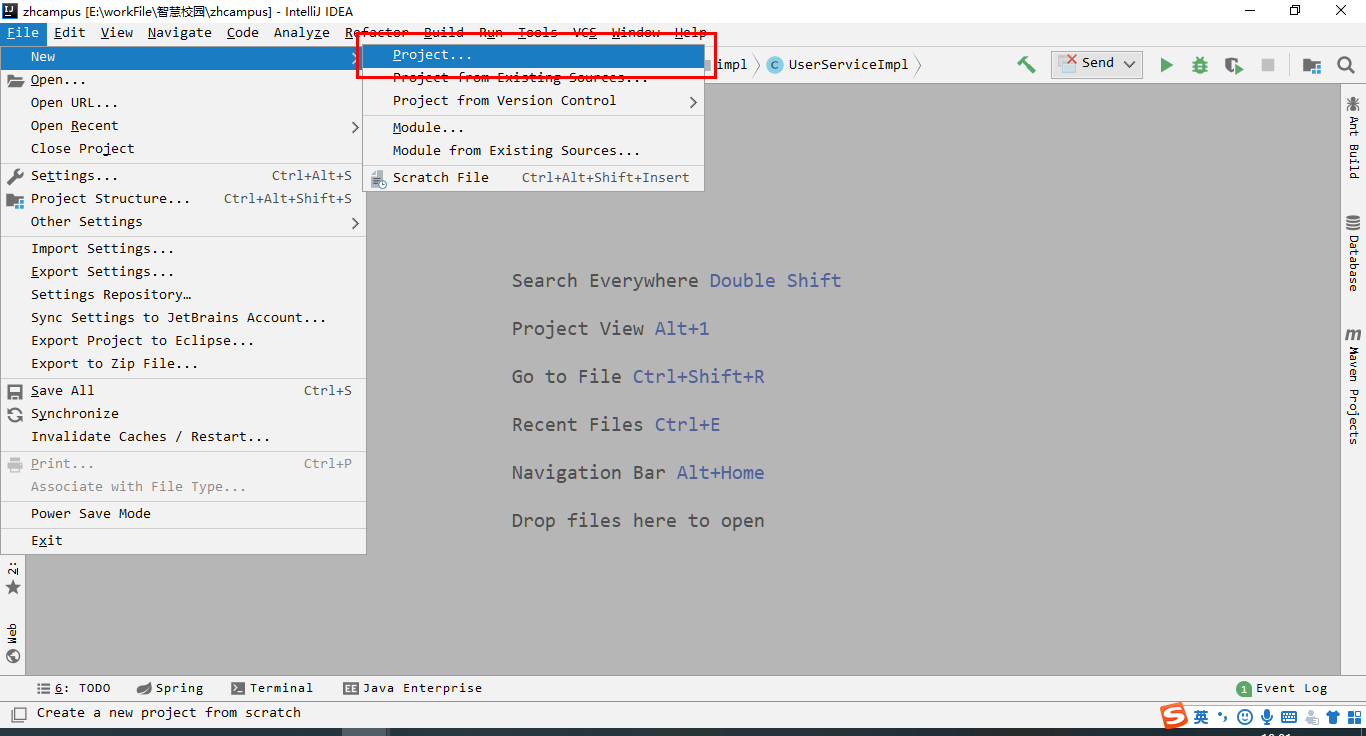Open the Ant Build side panel

1353,130
